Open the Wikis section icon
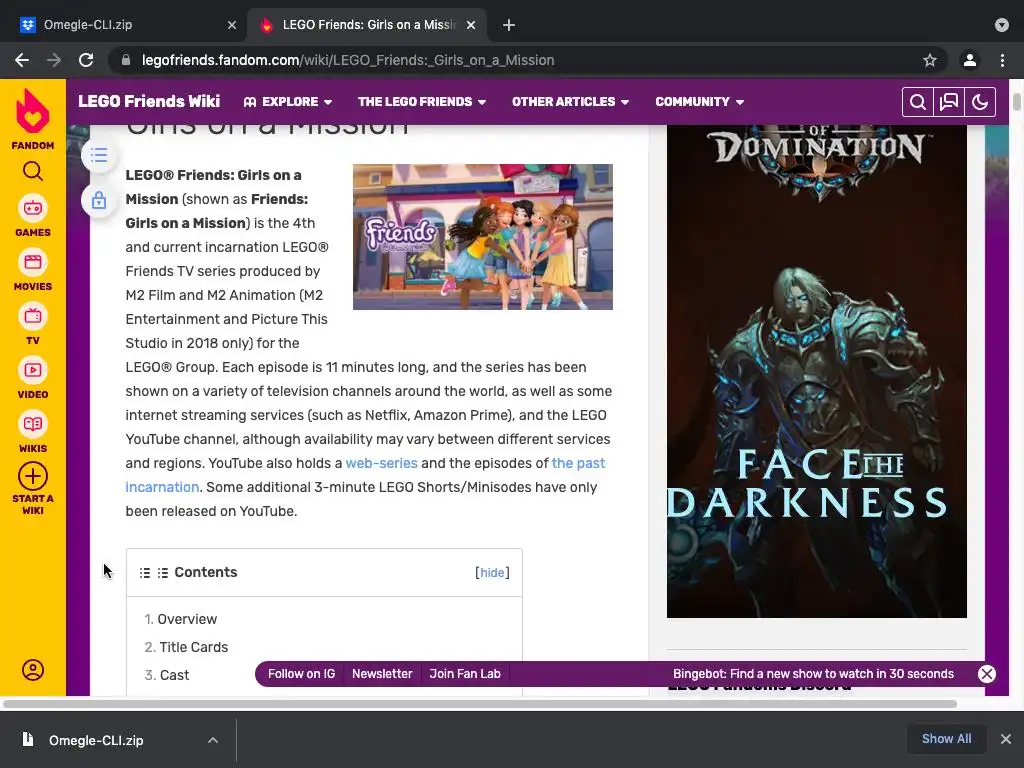Screen dimensions: 1024x768 33,424
